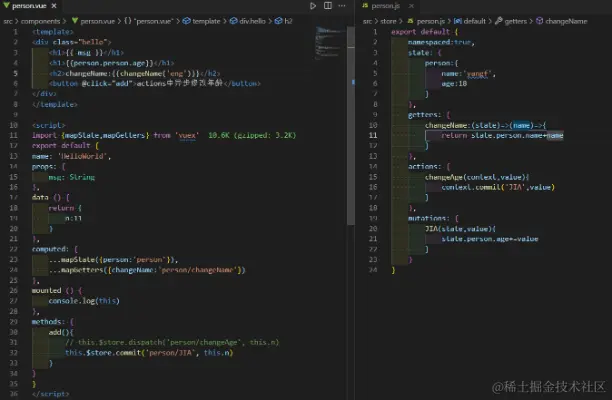612x400 pixels.
Task: Click line number 5 in person.vue
Action: (15, 73)
